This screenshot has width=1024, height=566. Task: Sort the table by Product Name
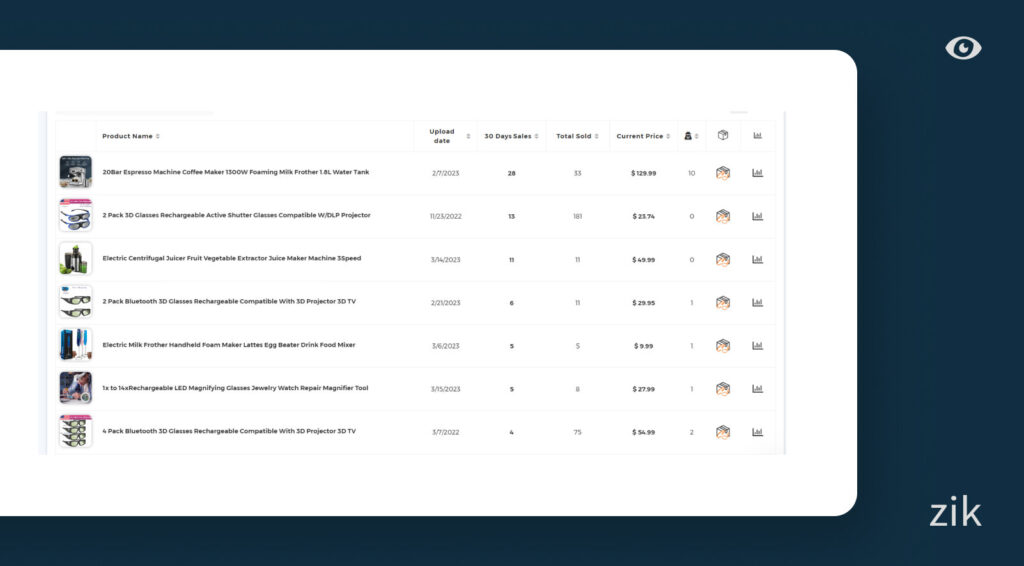click(130, 136)
